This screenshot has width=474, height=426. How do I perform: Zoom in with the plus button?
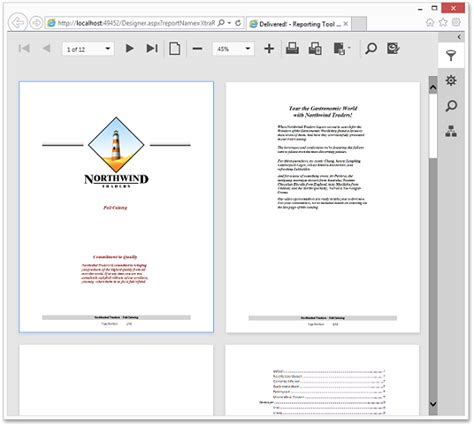point(269,49)
